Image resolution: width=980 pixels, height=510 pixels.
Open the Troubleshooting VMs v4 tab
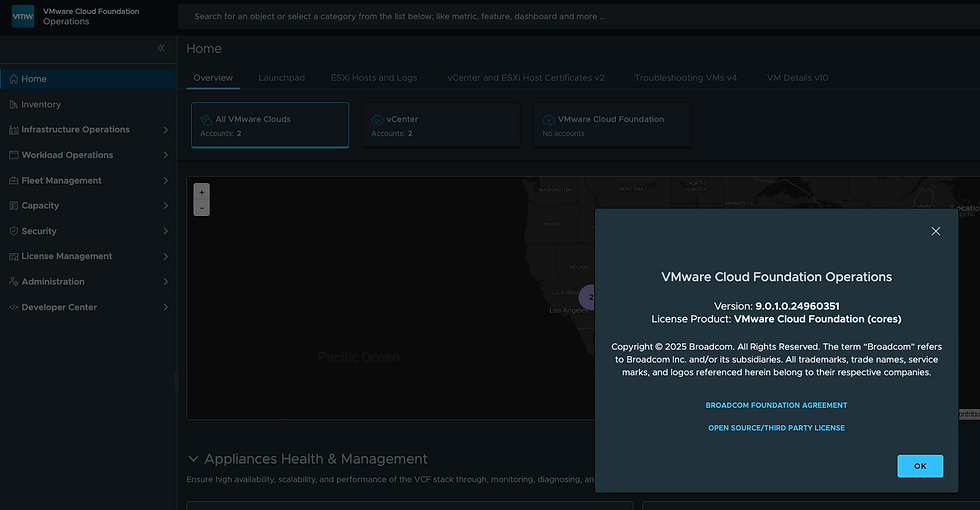click(686, 78)
